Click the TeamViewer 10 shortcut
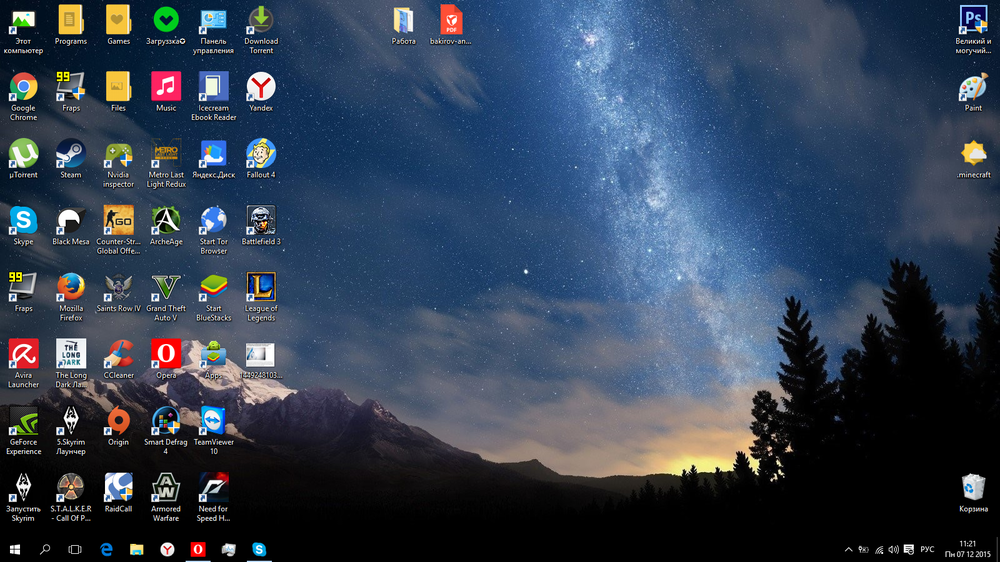 (213, 421)
